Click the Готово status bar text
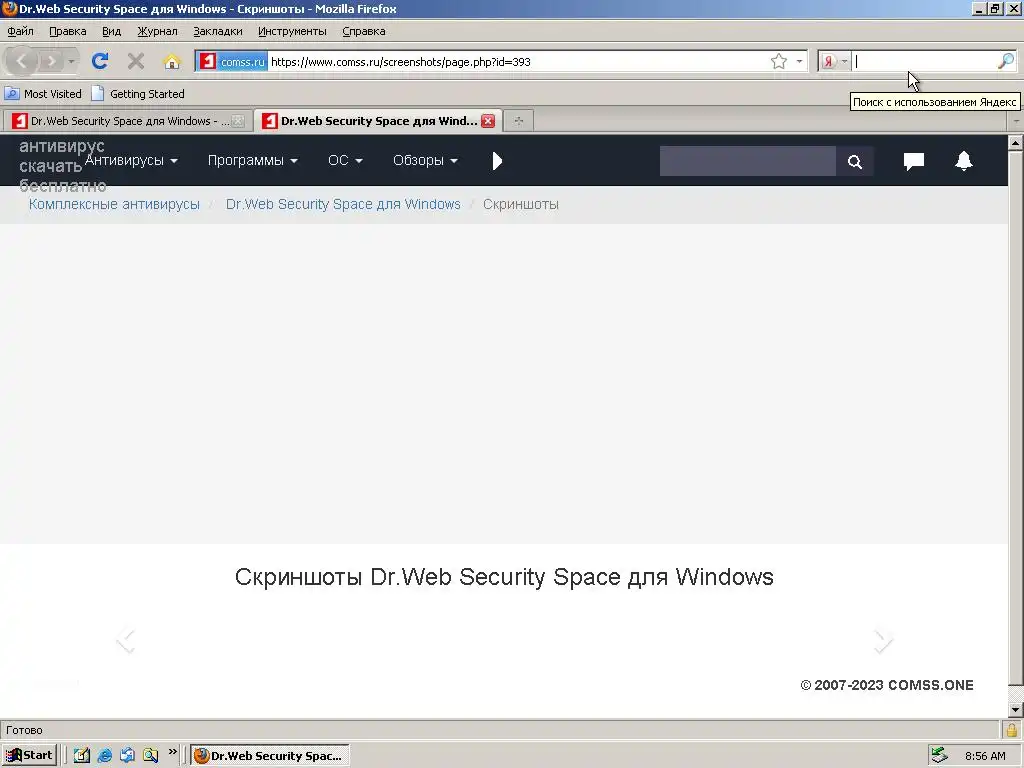 pyautogui.click(x=24, y=730)
